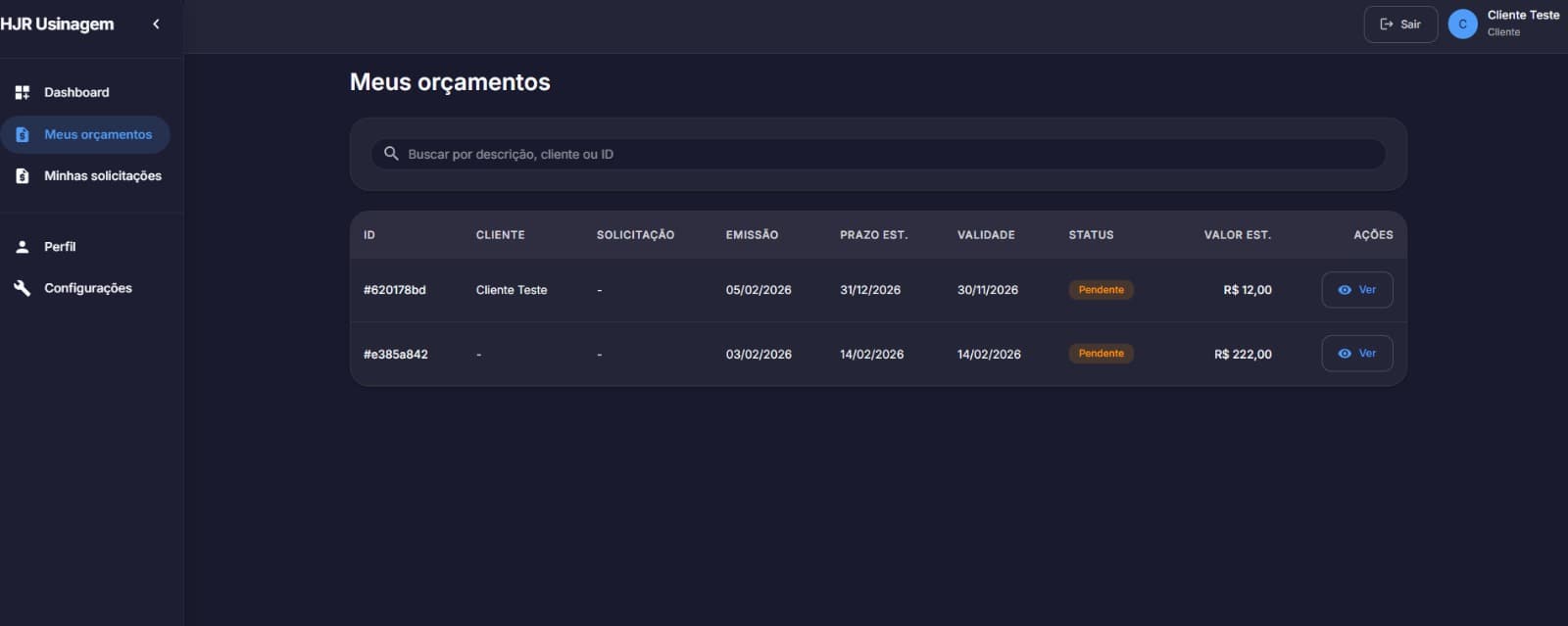Click deadline date 31/12/2026
Viewport: 1568px width, 626px height.
tap(870, 290)
